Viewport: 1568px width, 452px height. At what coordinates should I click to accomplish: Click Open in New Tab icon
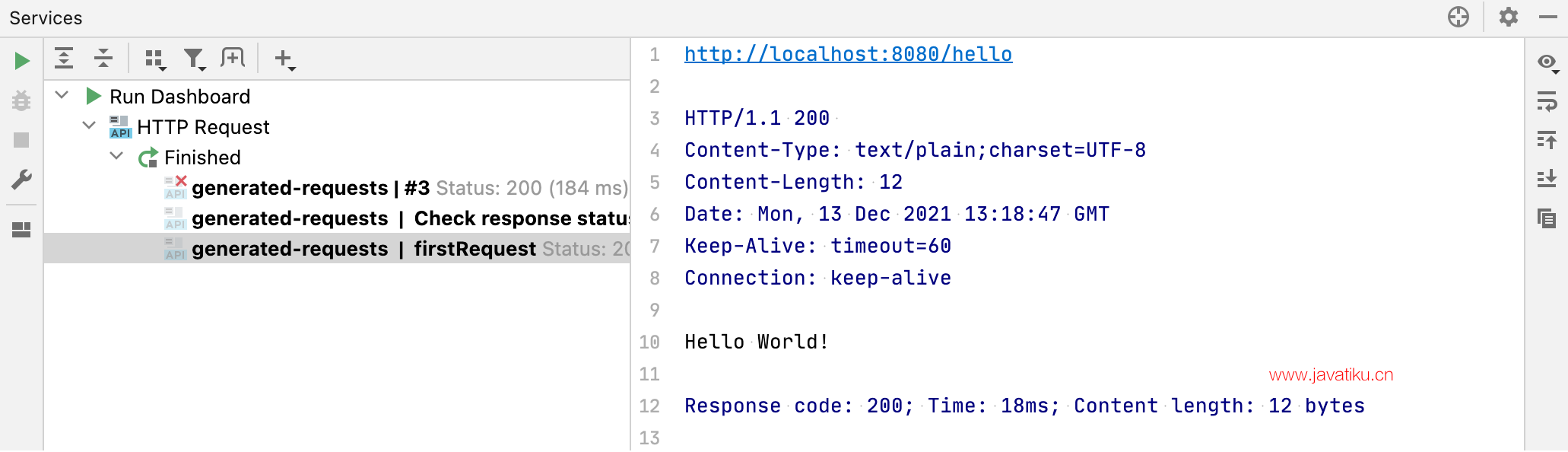(233, 58)
